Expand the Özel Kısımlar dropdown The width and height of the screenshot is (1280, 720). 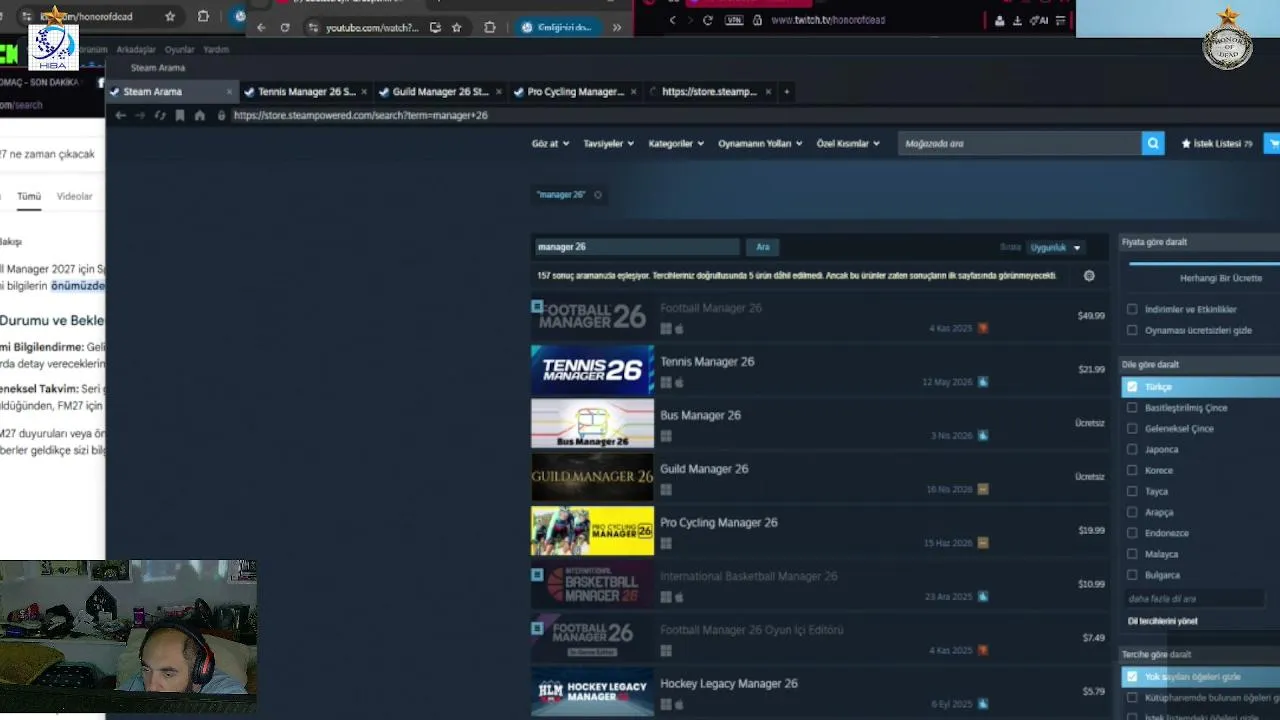(848, 144)
